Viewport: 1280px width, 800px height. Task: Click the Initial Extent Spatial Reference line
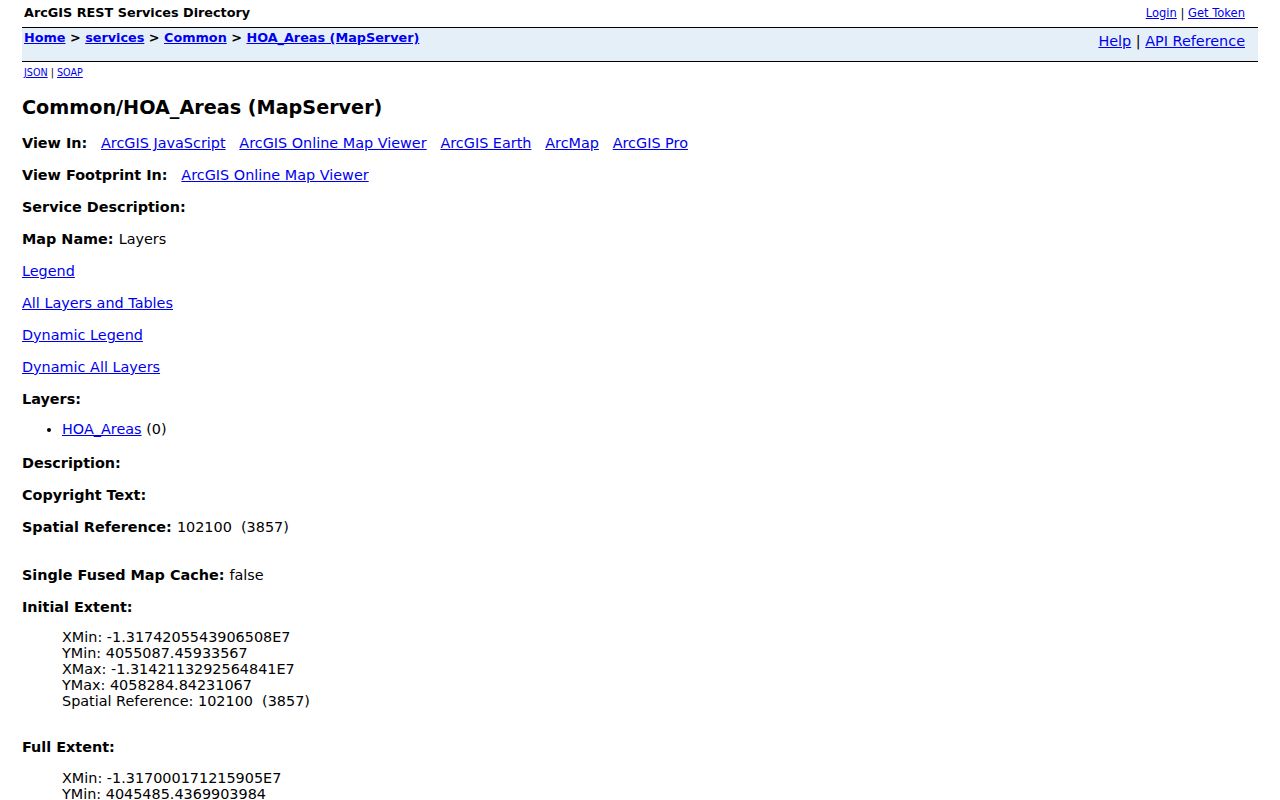186,701
